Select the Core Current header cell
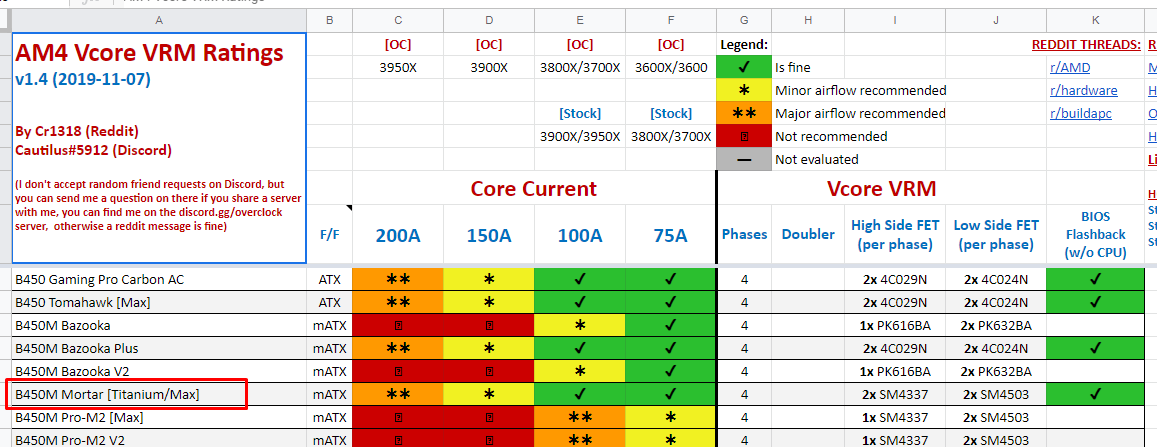Viewport: 1157px width, 447px height. tap(534, 188)
